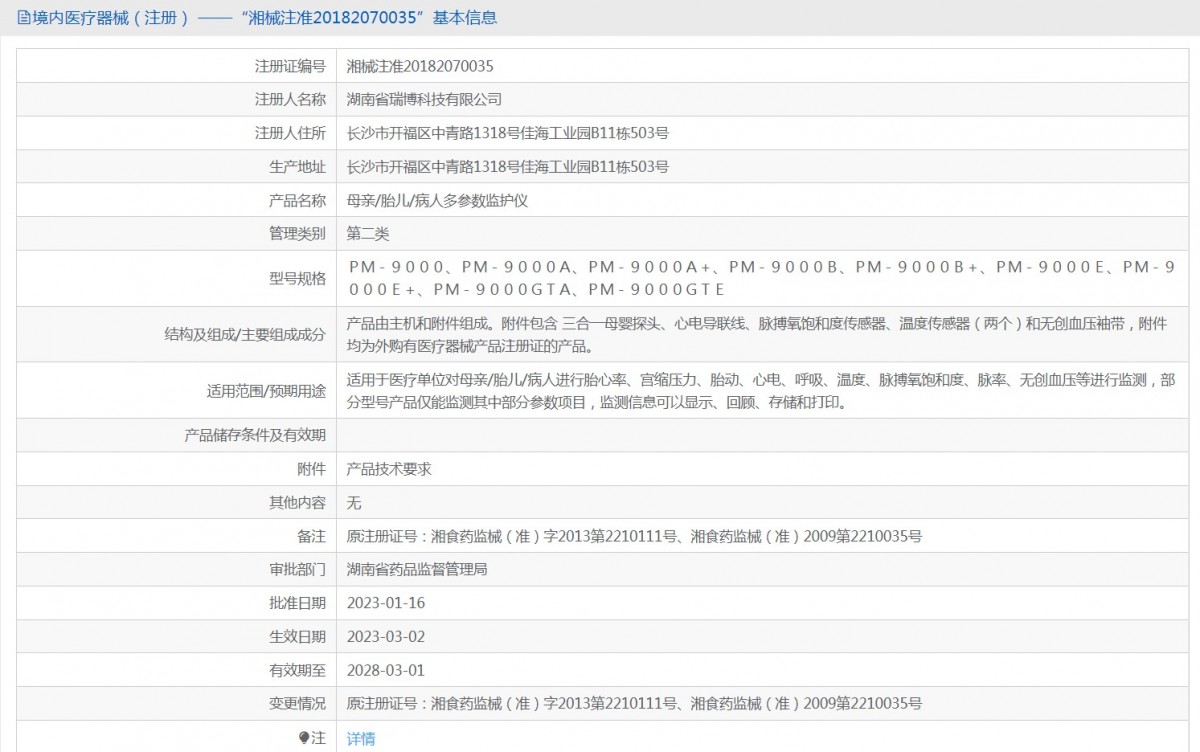This screenshot has height=752, width=1200.
Task: Click the 有效期至 label cell
Action: (x=177, y=670)
